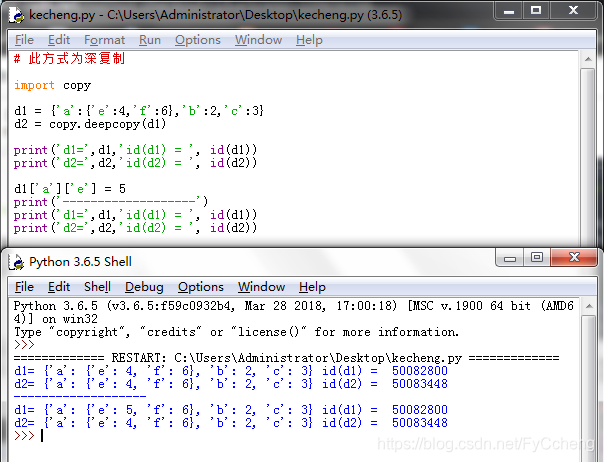Open File menu in kecheng.py editor window
This screenshot has height=462, width=604.
tap(24, 40)
